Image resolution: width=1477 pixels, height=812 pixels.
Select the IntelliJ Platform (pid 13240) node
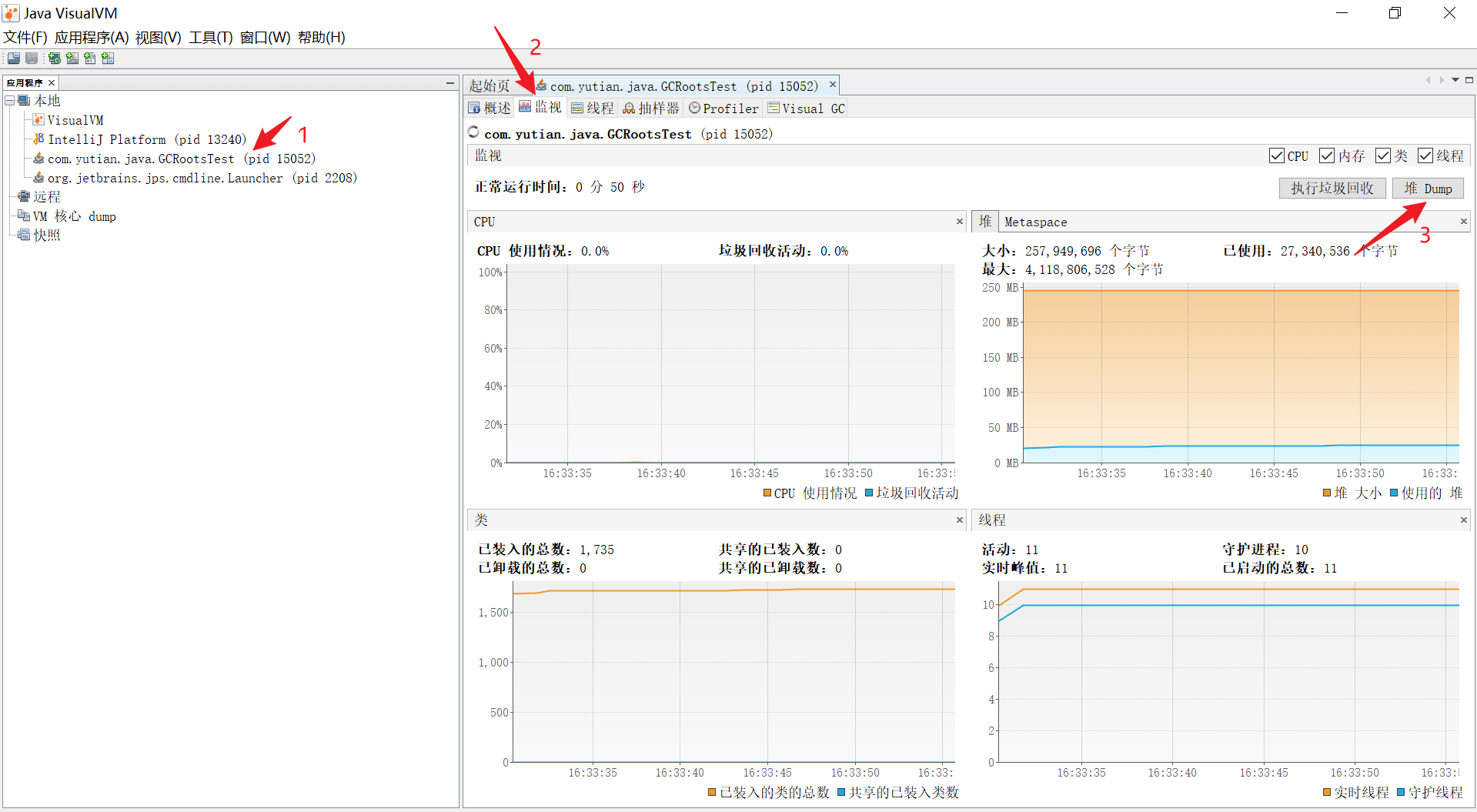pyautogui.click(x=146, y=139)
